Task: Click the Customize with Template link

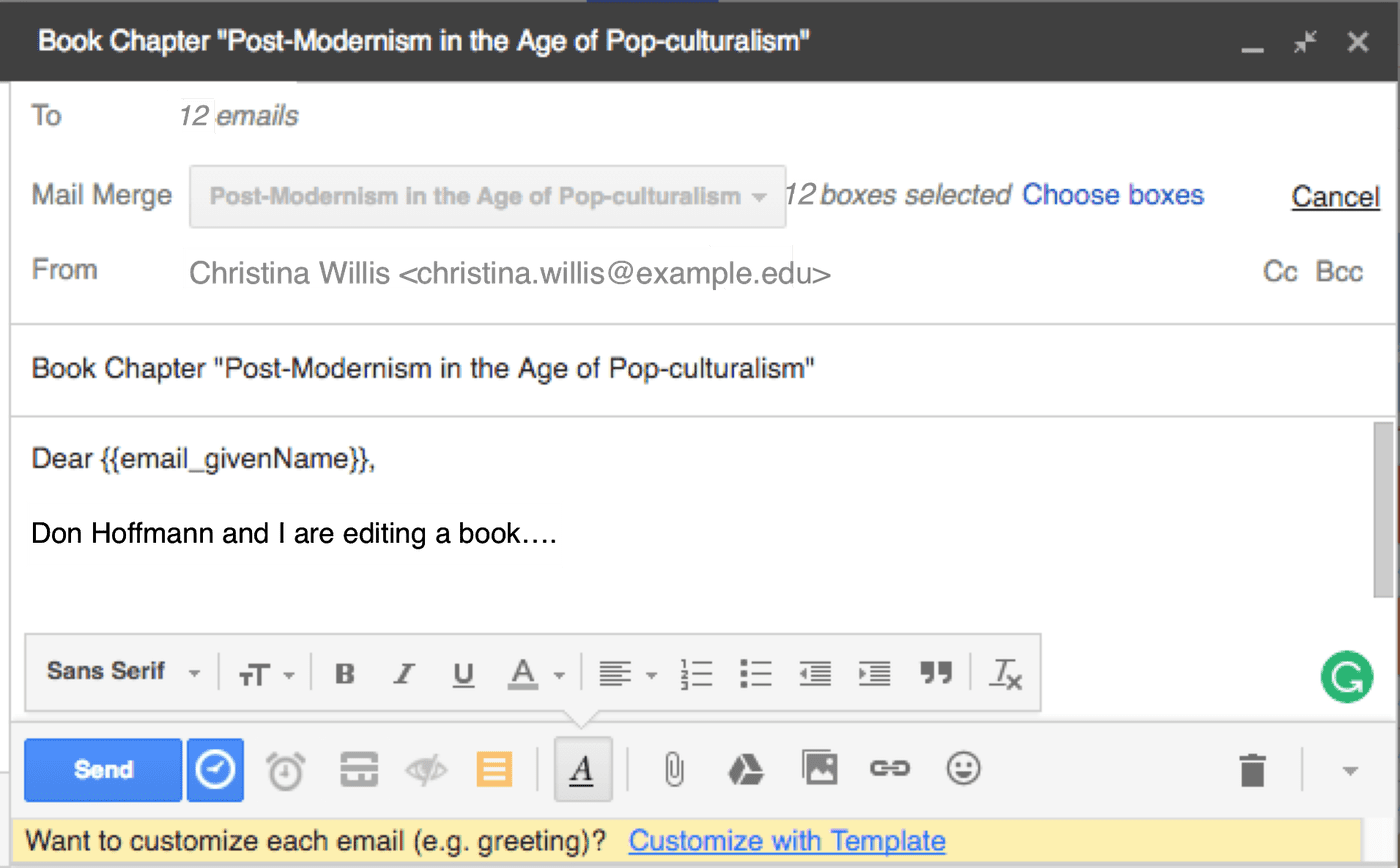Action: coord(786,841)
